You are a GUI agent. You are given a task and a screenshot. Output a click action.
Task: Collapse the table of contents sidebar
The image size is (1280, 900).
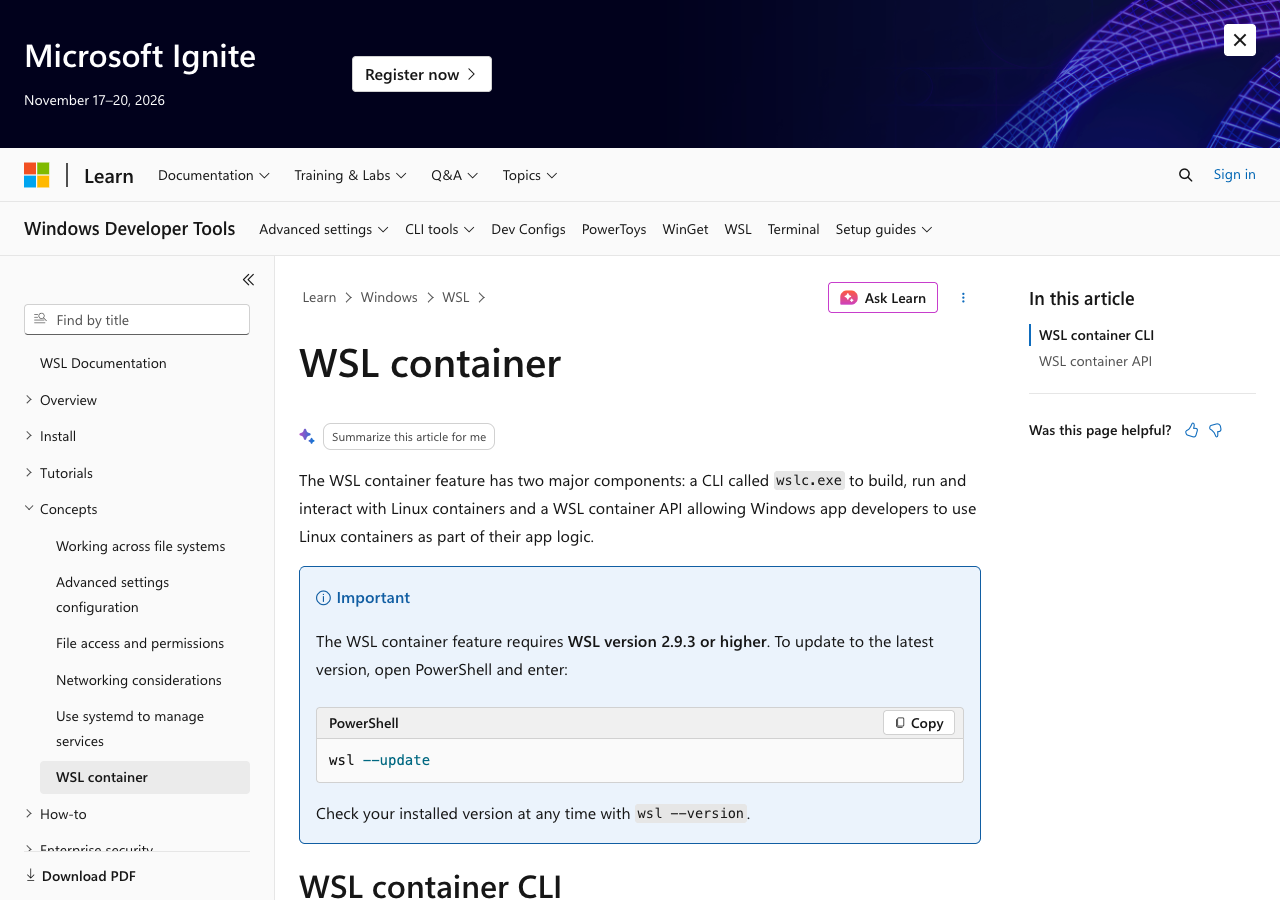tap(248, 280)
